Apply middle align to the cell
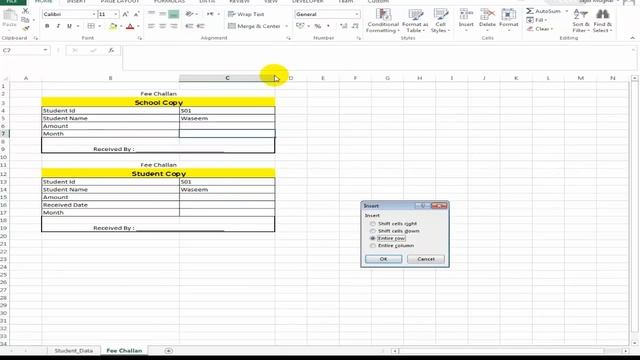This screenshot has height=360, width=640. point(162,14)
